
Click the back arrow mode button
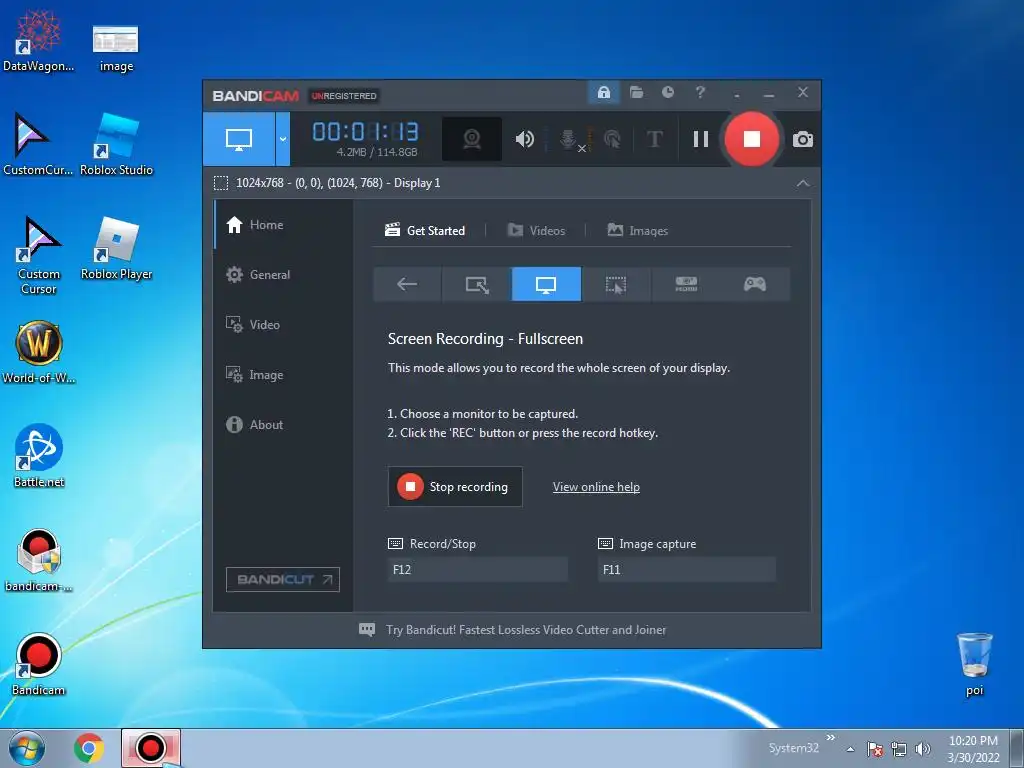click(x=407, y=284)
